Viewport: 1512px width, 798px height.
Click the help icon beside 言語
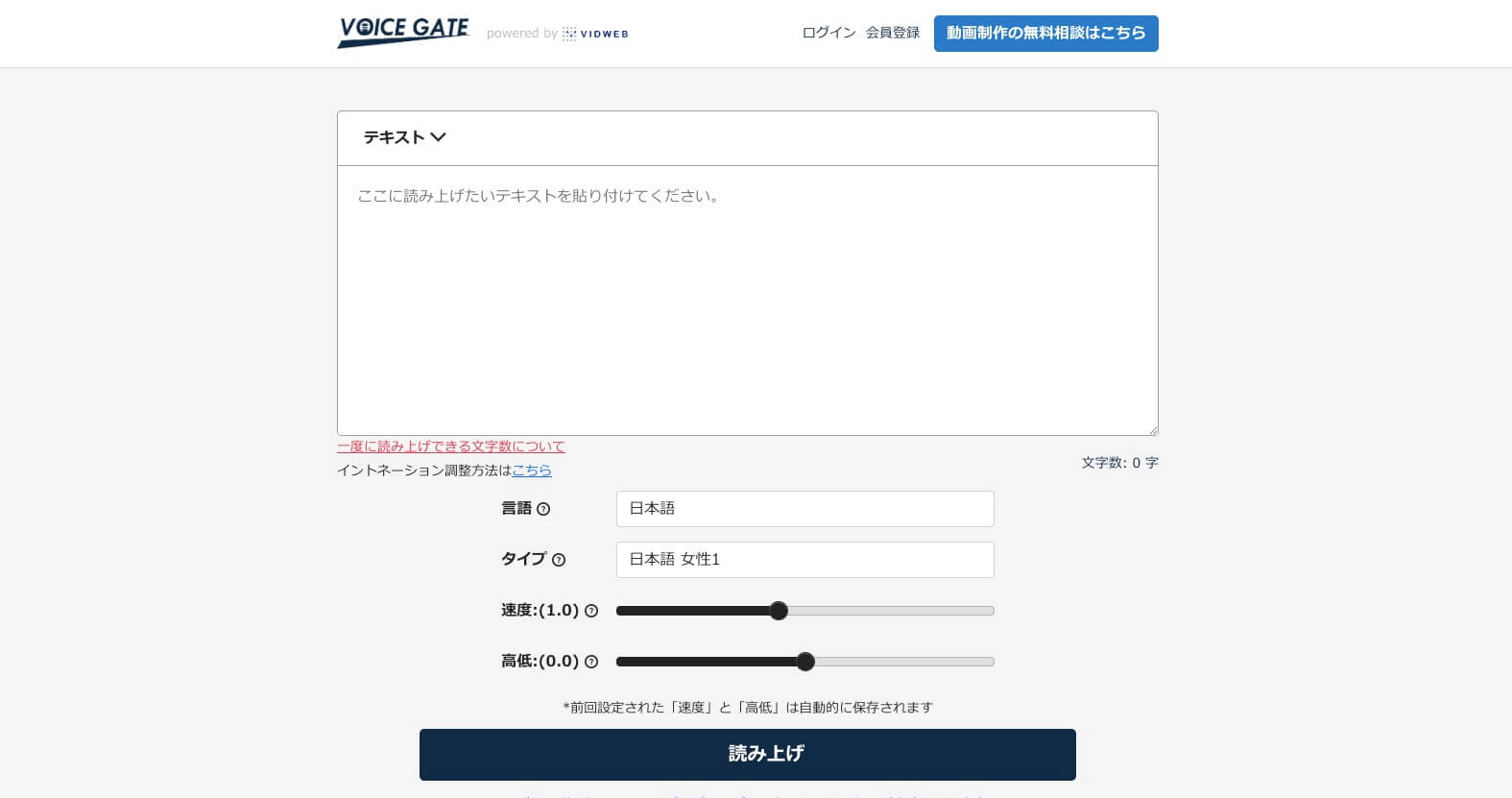[x=543, y=509]
